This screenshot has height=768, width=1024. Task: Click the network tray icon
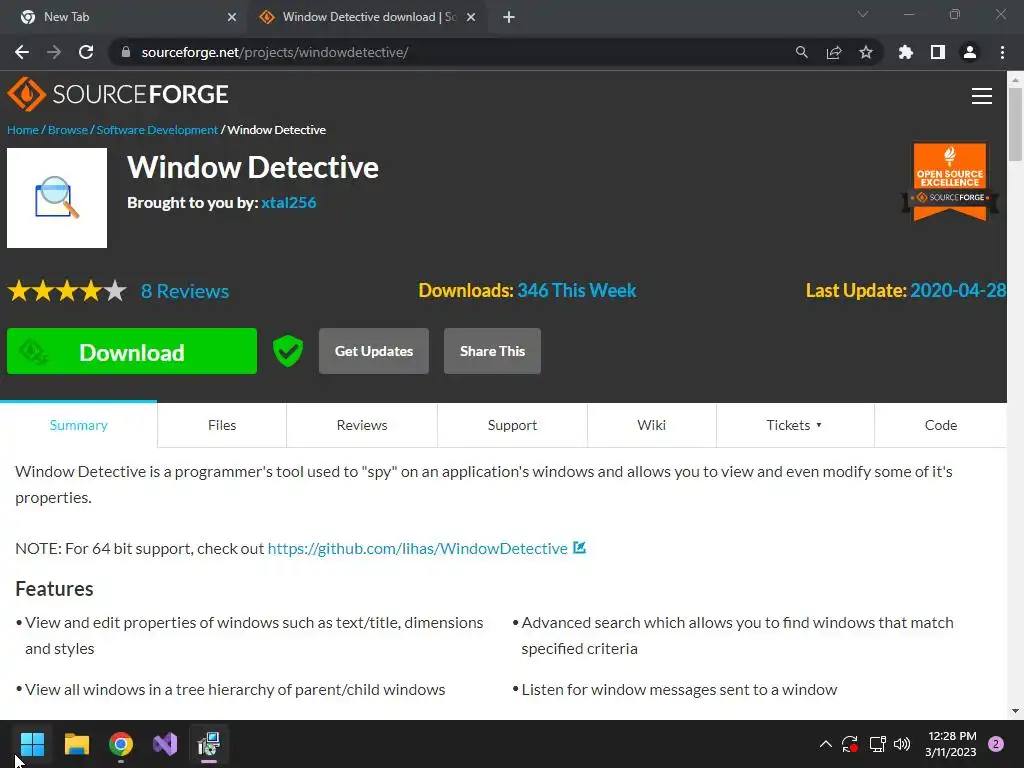(x=877, y=744)
